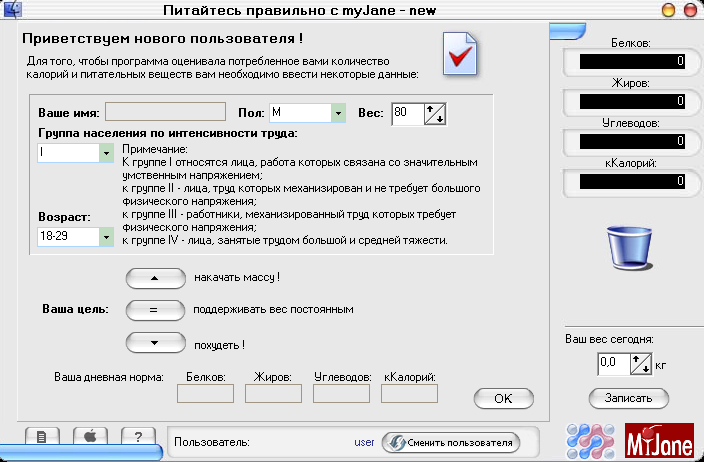Click the app icon in the title bar
The width and height of the screenshot is (704, 462).
[12, 10]
